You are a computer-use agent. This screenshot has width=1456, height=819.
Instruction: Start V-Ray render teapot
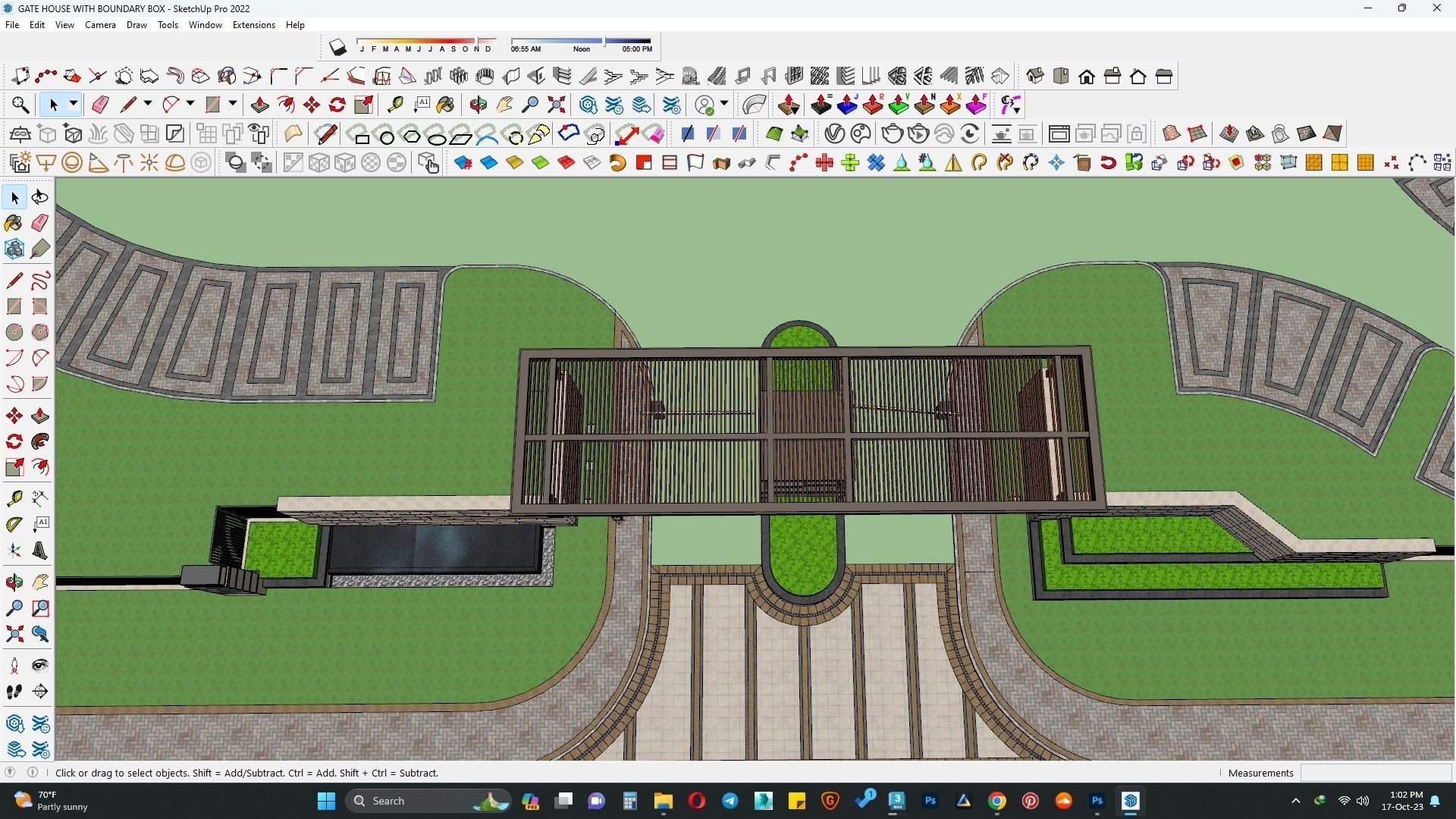tap(893, 134)
